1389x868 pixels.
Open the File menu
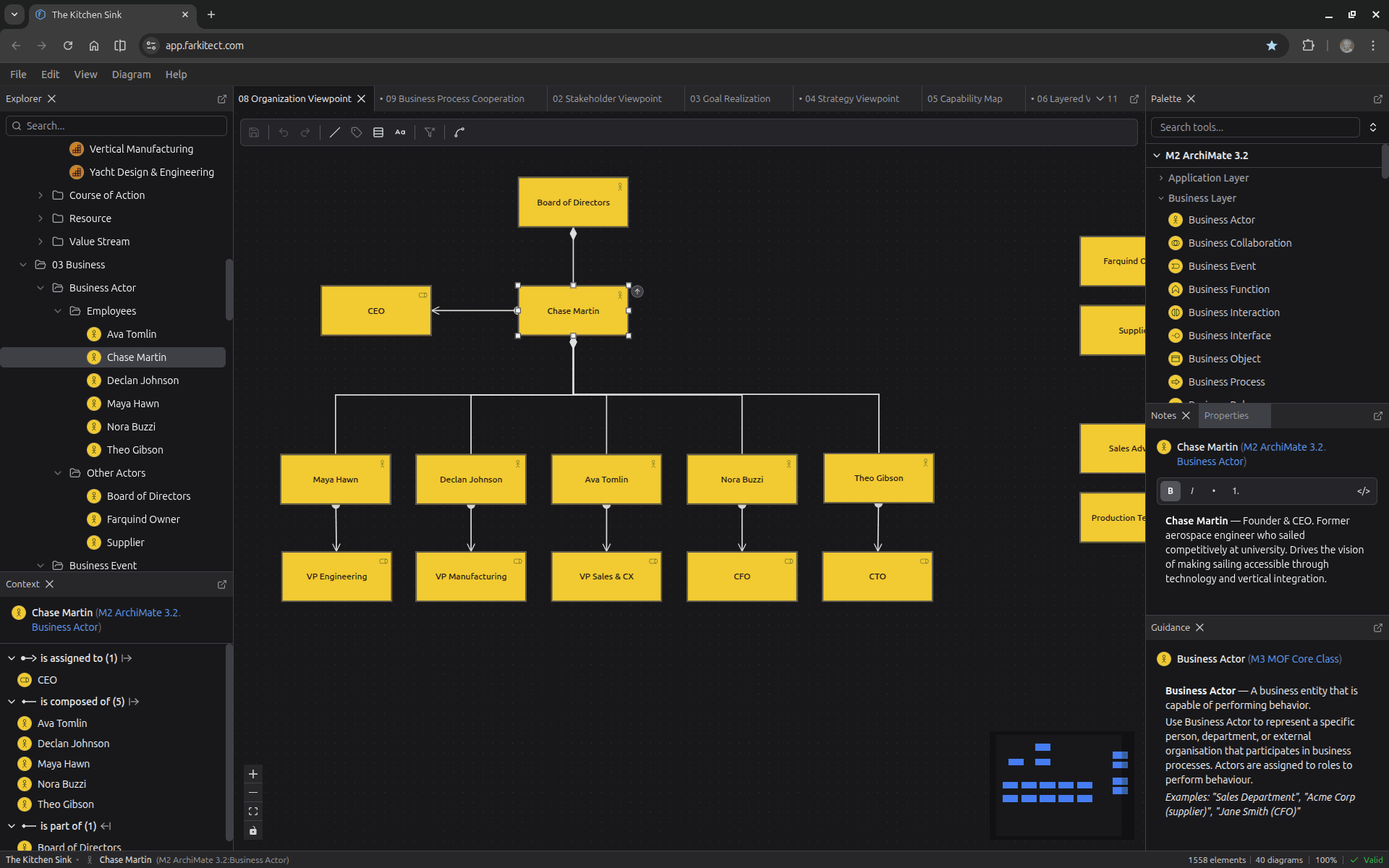pyautogui.click(x=18, y=75)
